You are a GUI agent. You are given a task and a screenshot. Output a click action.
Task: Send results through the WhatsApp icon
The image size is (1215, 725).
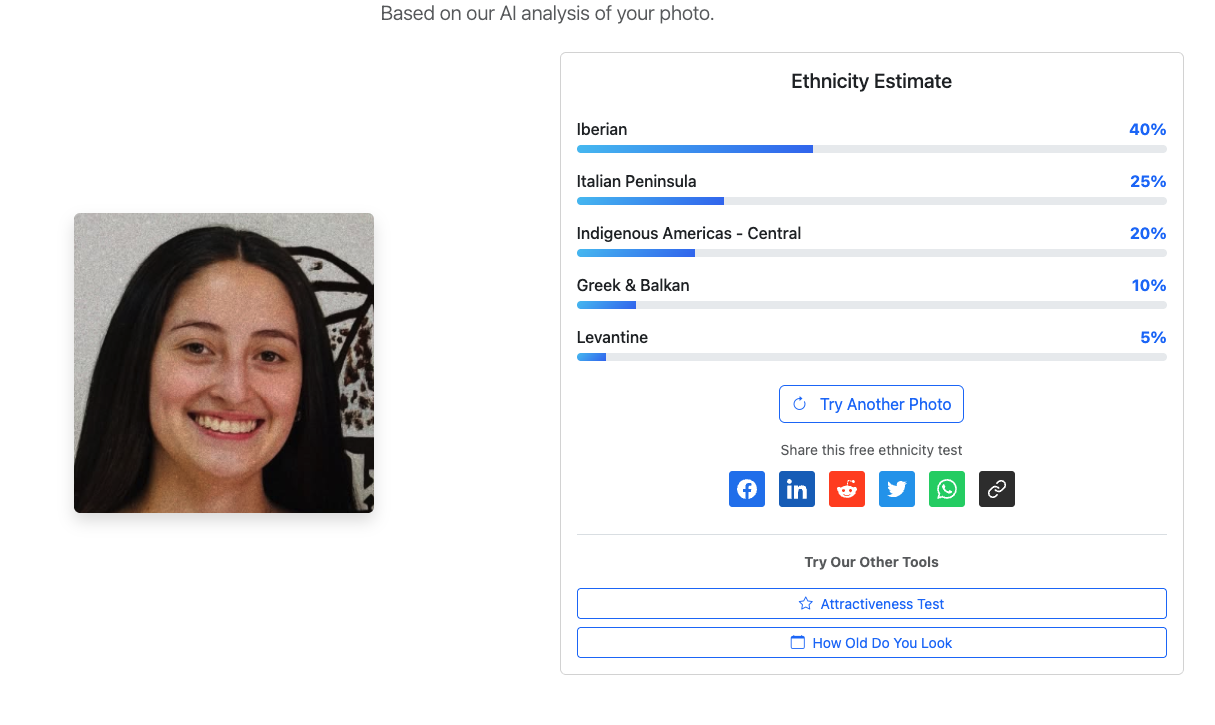[947, 489]
